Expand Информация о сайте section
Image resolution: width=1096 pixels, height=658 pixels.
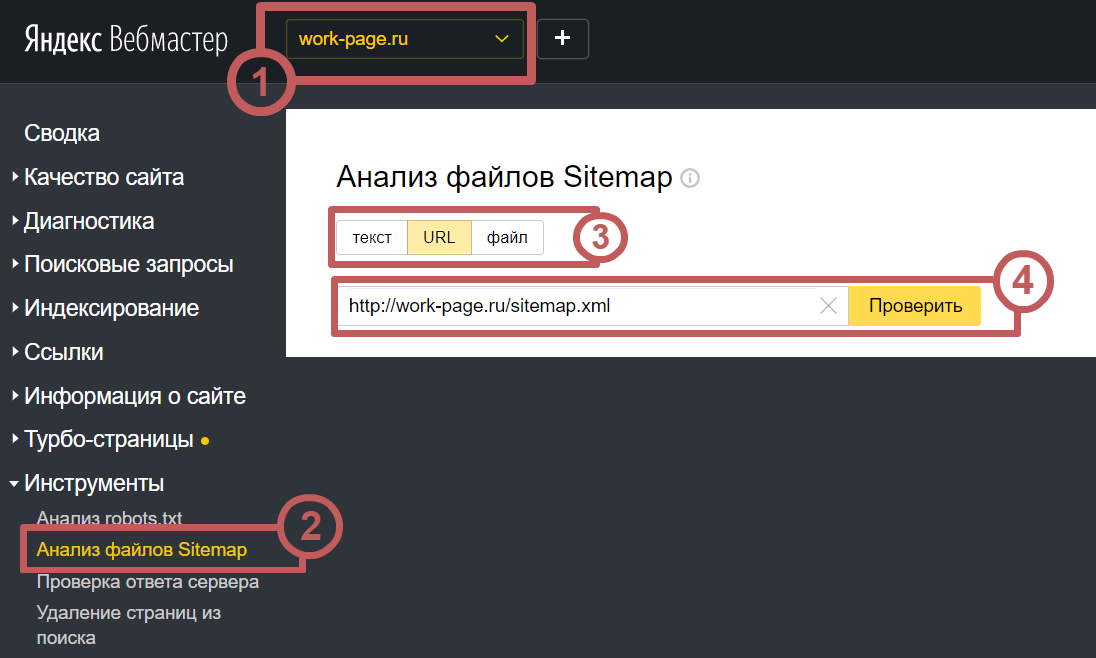coord(135,397)
